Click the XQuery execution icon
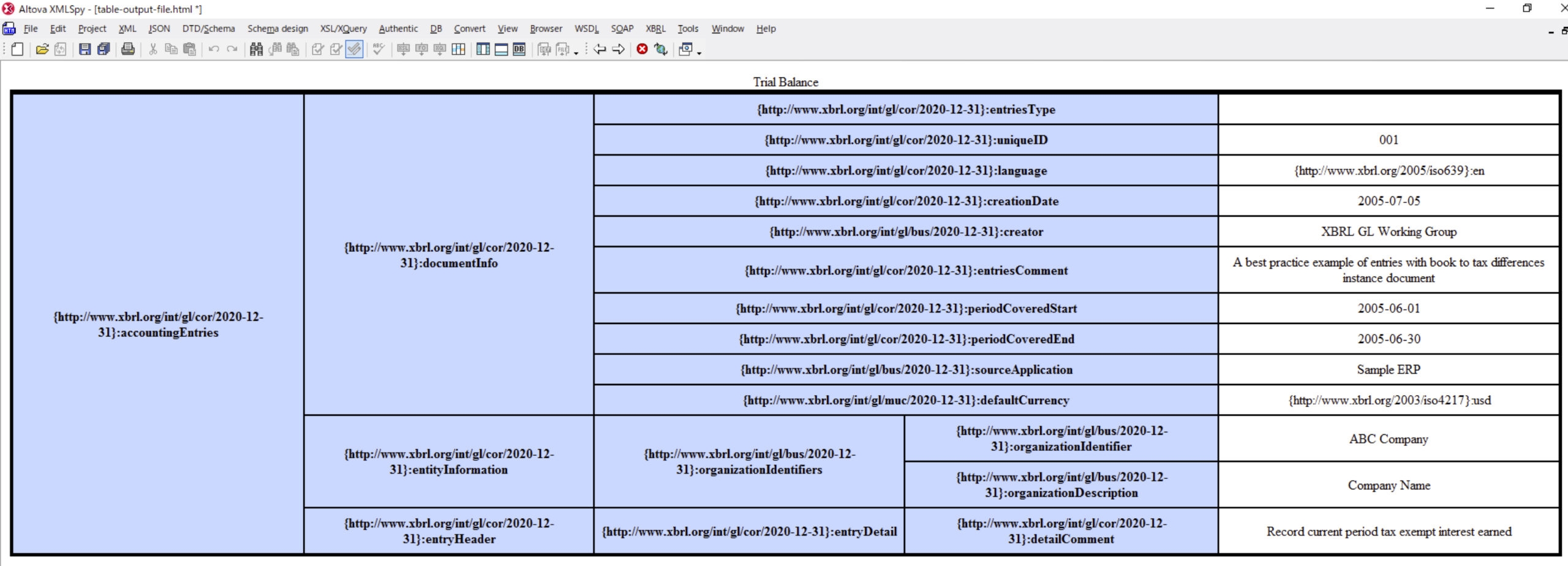 440,49
